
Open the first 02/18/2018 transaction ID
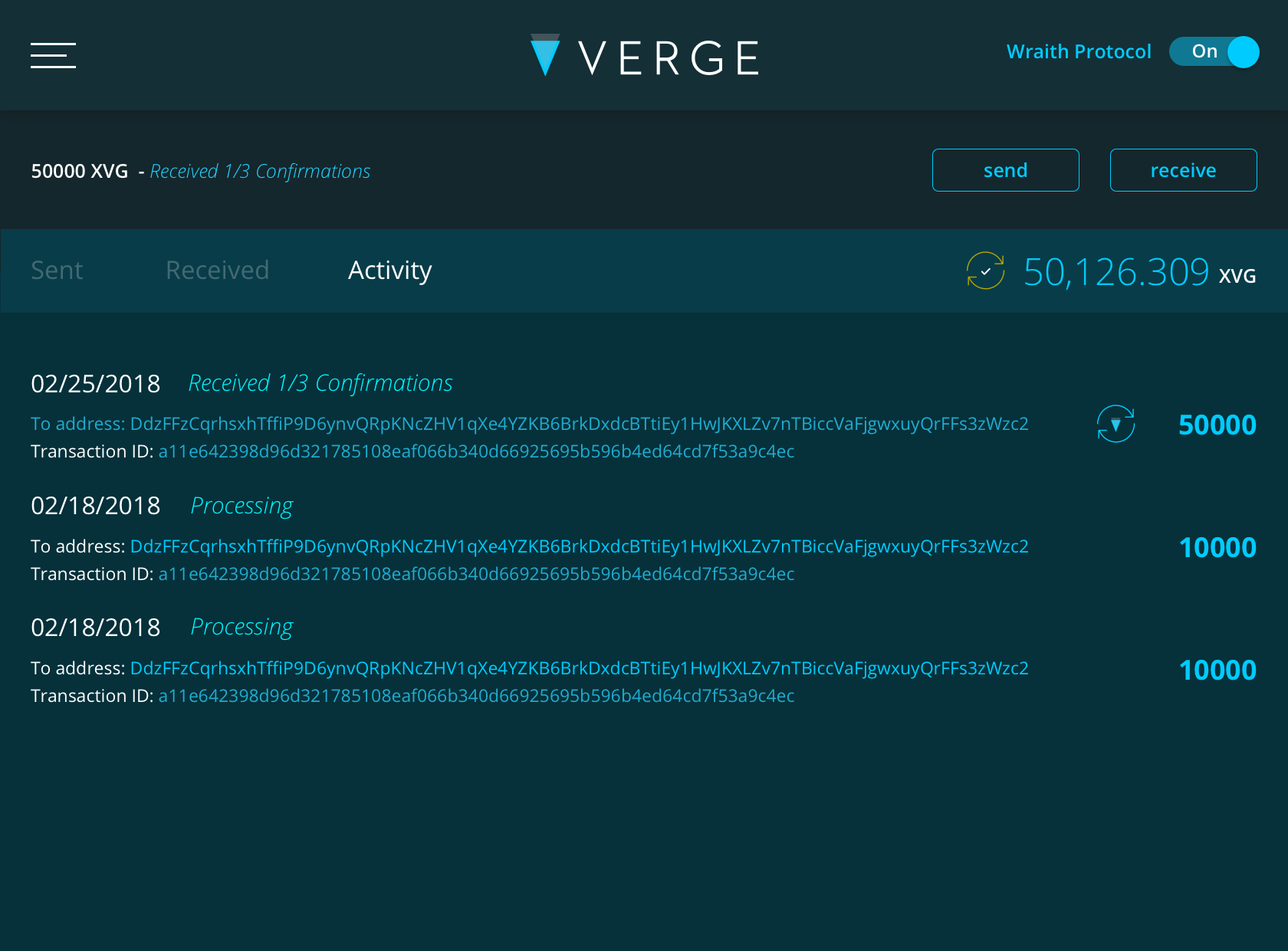coord(476,574)
